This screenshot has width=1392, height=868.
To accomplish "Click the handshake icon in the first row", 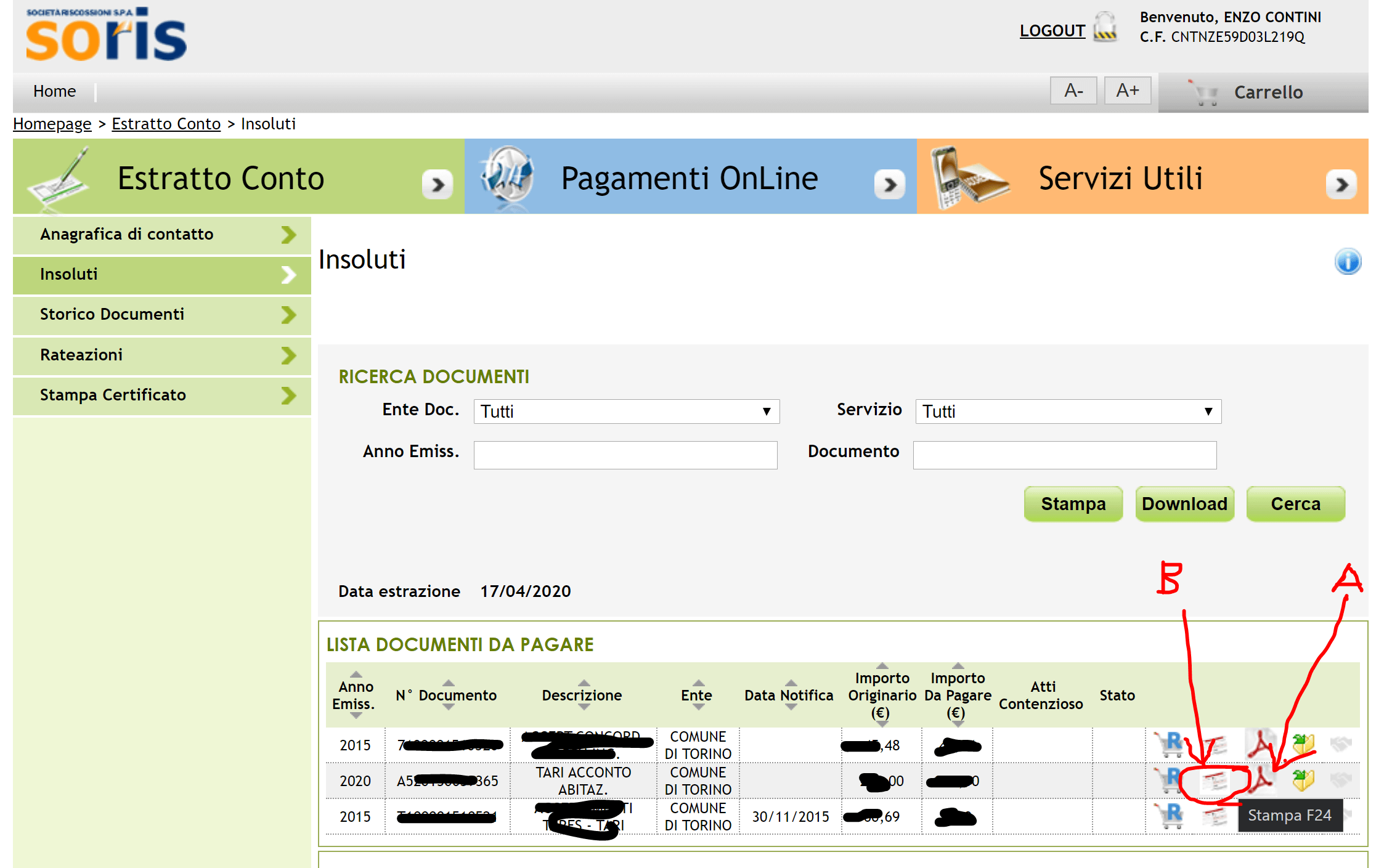I will pos(1341,745).
